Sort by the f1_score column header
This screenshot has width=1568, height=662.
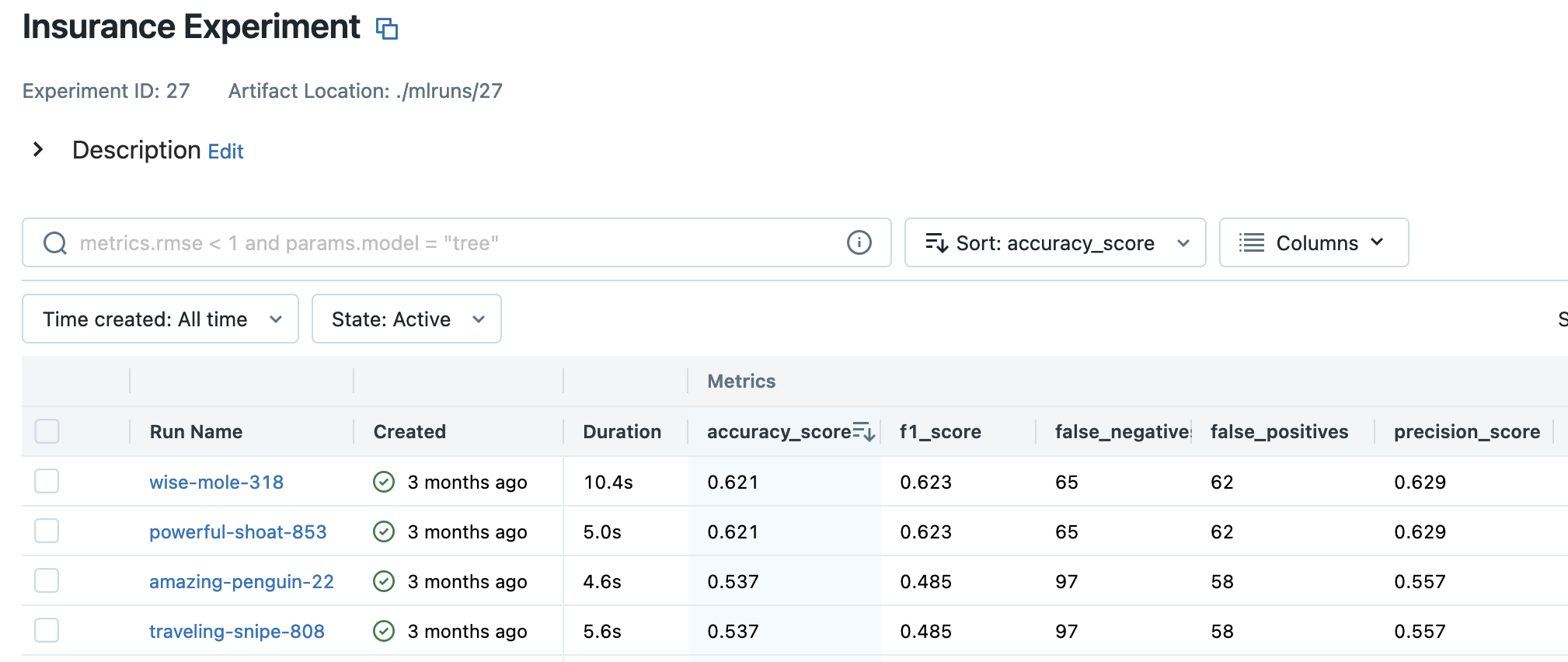(940, 432)
